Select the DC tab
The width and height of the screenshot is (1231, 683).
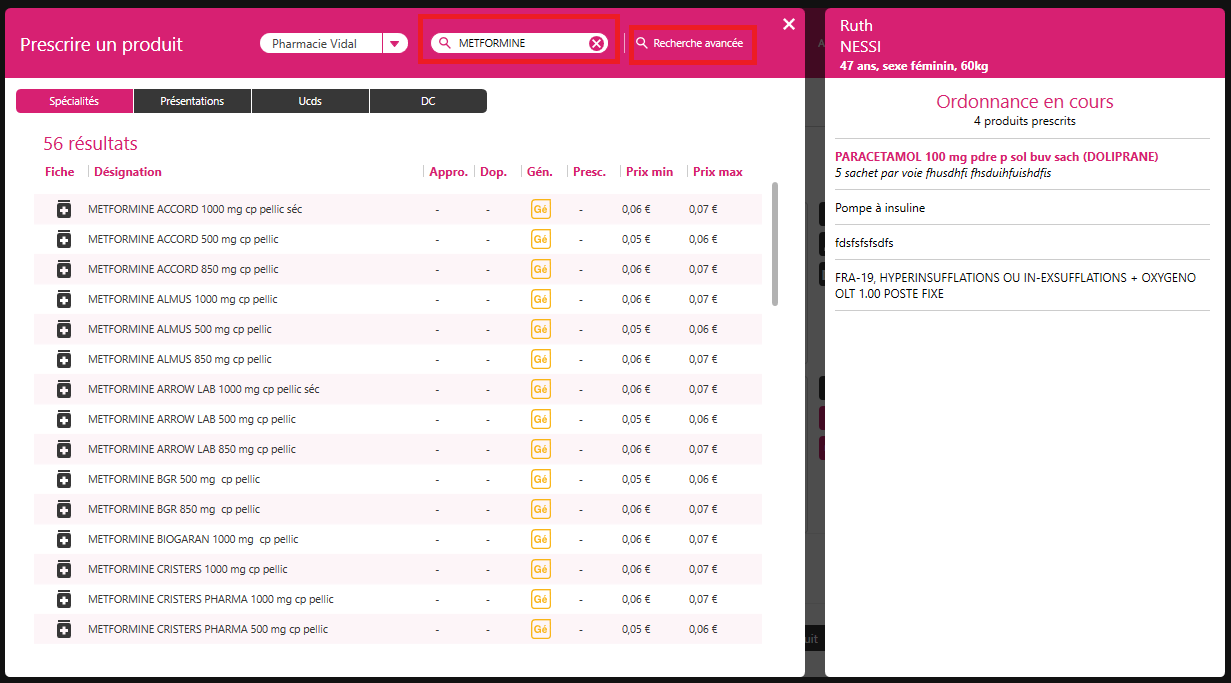[x=428, y=101]
